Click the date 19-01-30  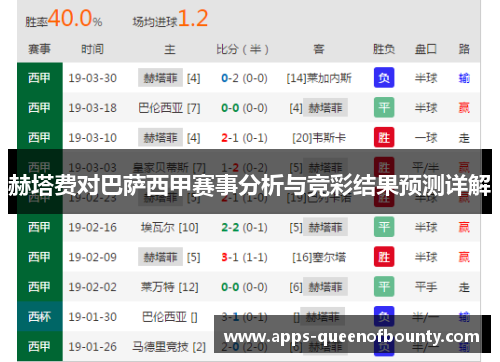[x=93, y=317]
